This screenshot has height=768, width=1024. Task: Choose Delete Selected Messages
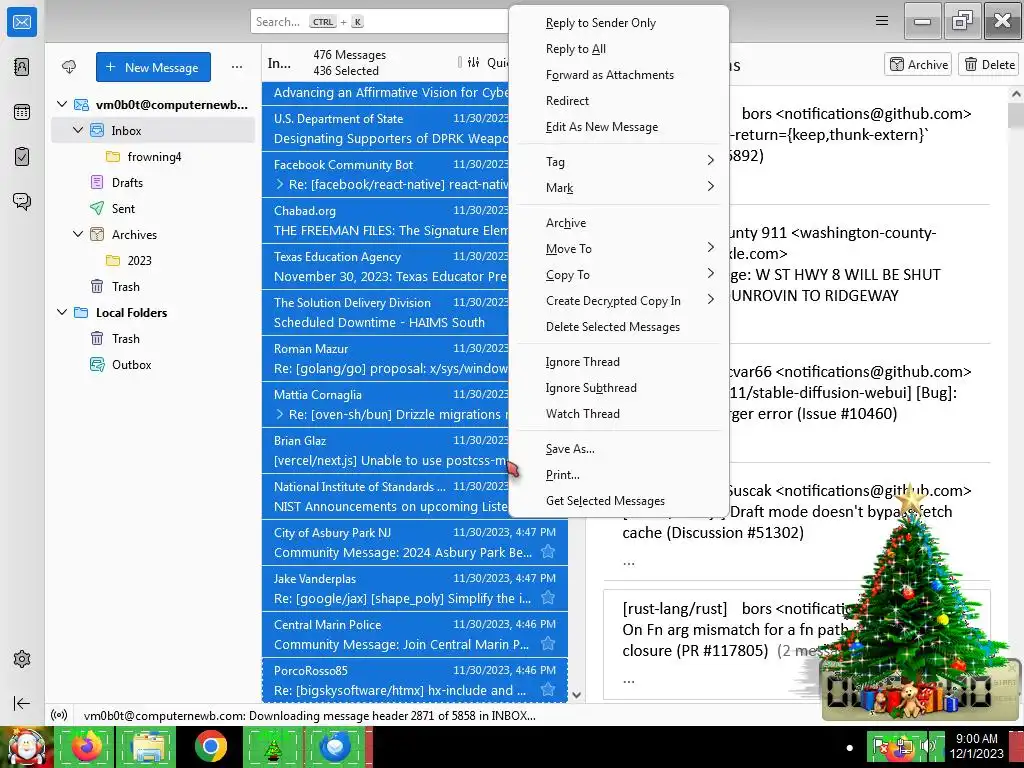point(618,327)
